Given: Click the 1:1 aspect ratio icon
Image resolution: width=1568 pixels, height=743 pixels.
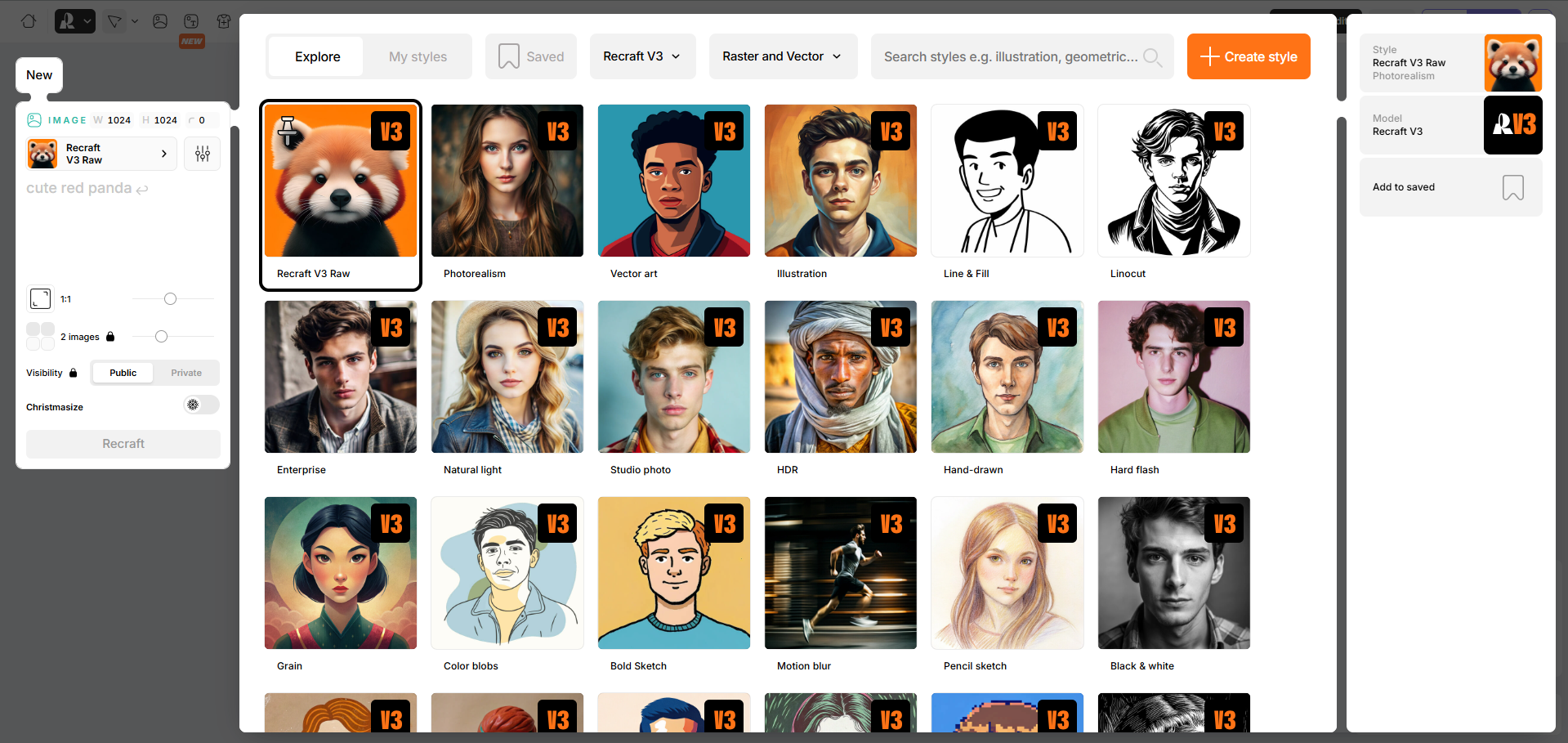Looking at the screenshot, I should (40, 299).
